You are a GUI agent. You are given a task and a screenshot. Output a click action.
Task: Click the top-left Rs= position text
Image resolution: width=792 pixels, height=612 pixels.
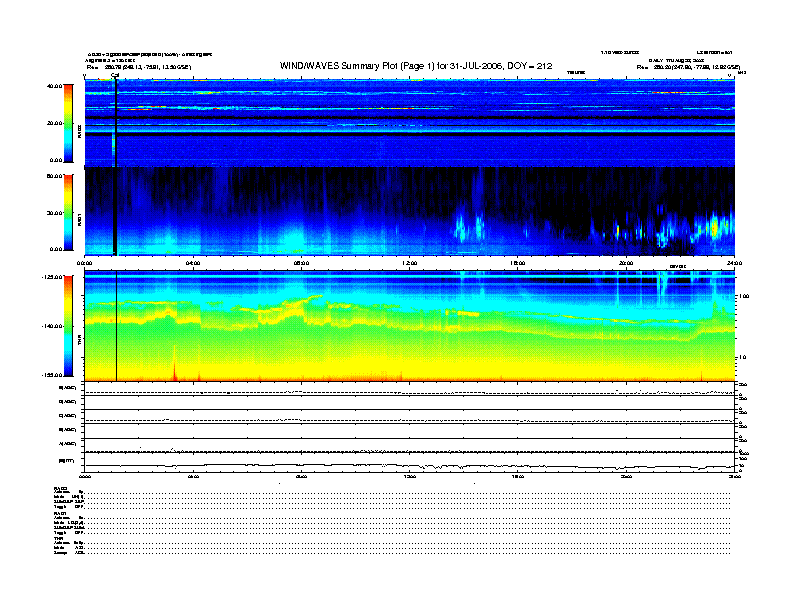tap(139, 67)
